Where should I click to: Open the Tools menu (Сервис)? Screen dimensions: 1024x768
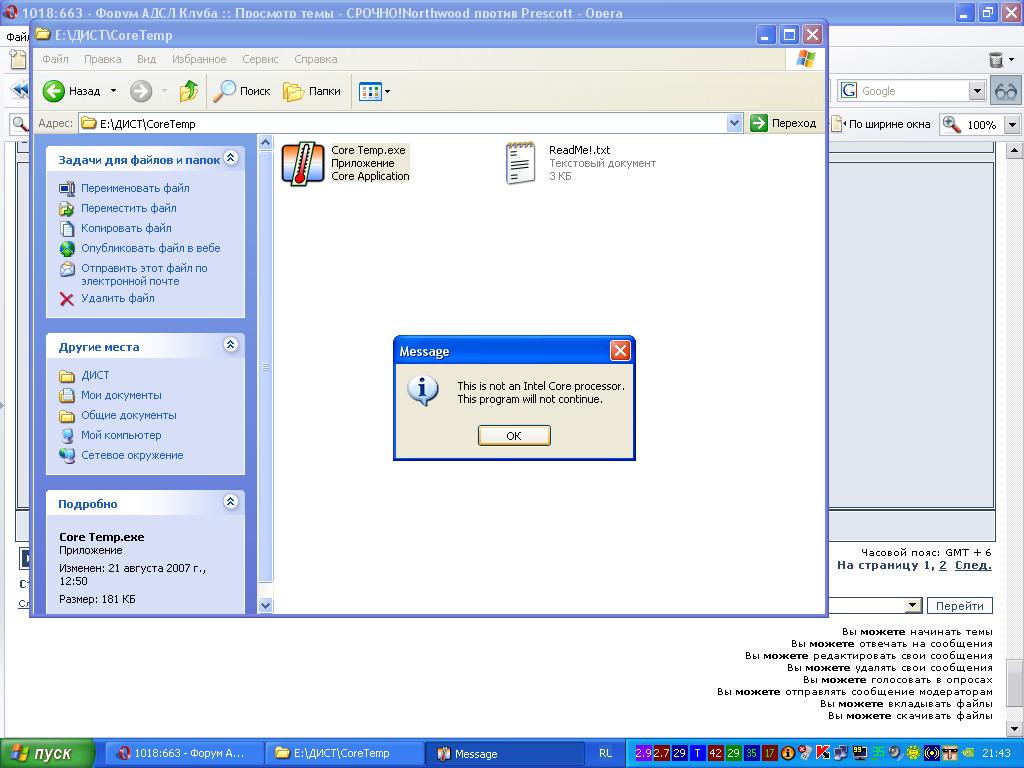point(260,59)
